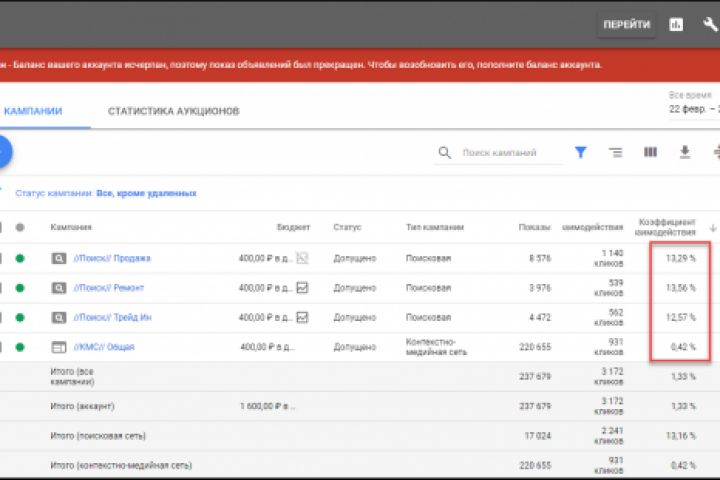This screenshot has height=480, width=720.
Task: Toggle green status dot for Продажа campaign
Action: click(x=19, y=258)
